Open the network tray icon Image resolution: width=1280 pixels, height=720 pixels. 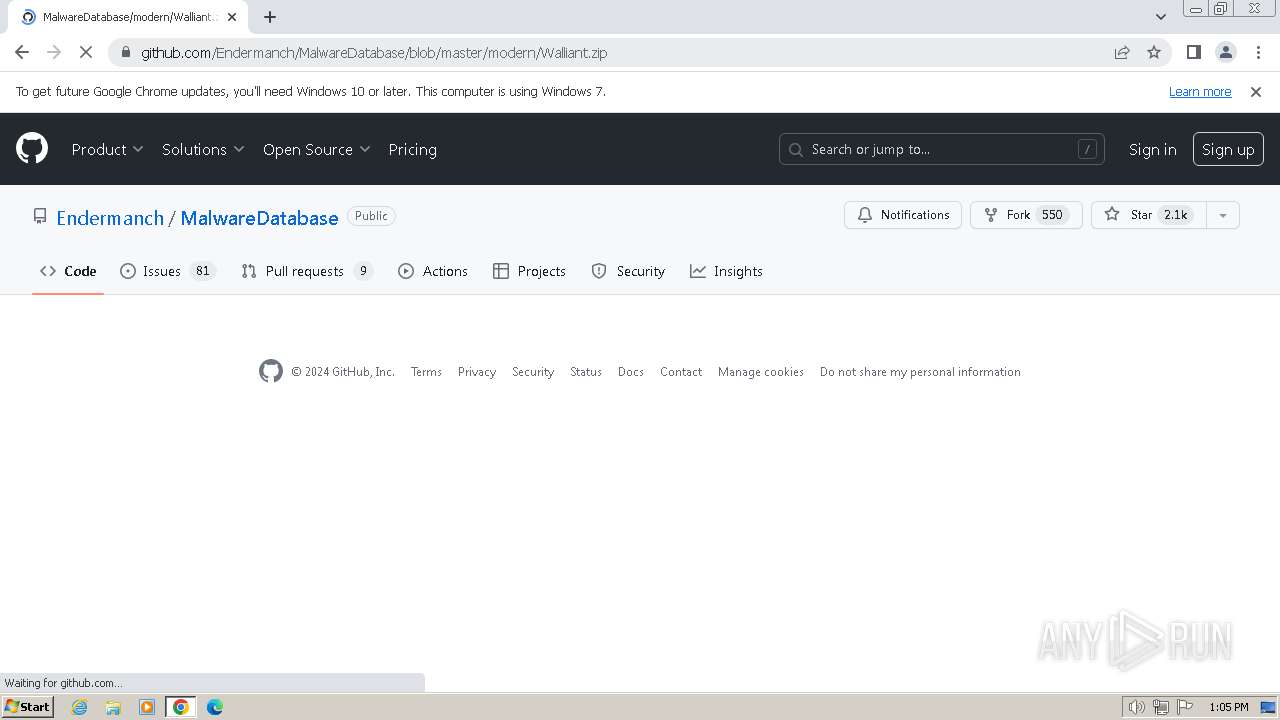pos(1161,707)
